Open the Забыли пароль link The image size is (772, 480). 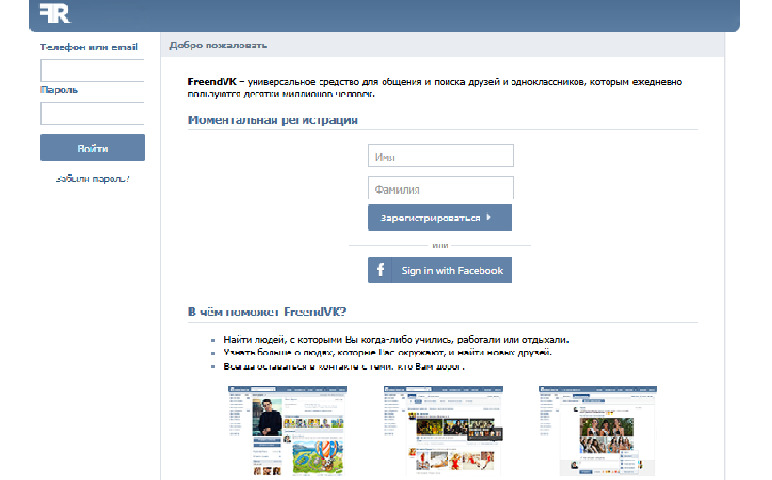tap(93, 179)
